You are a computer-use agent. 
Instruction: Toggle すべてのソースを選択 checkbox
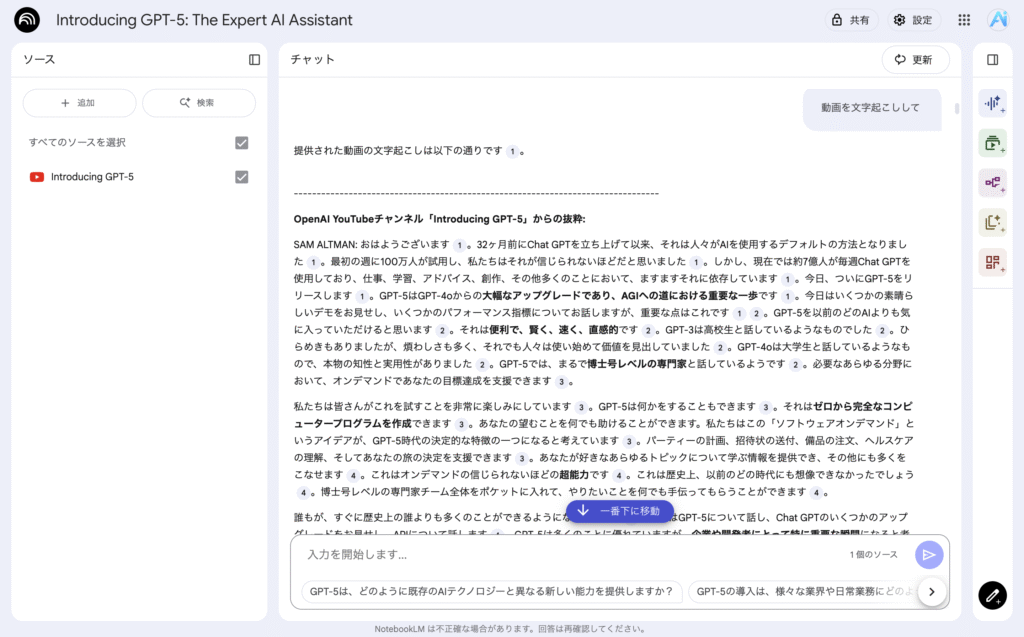coord(242,142)
